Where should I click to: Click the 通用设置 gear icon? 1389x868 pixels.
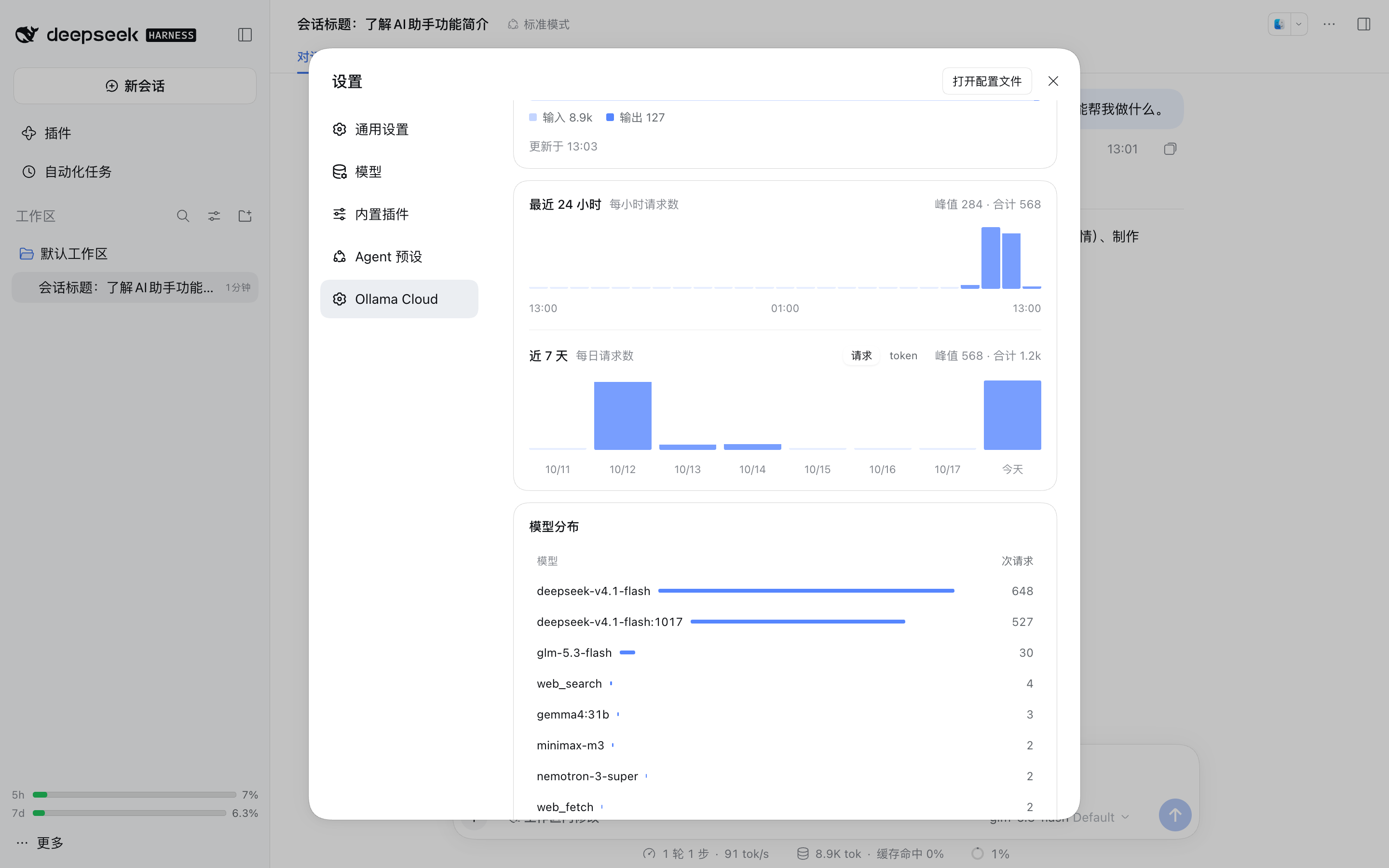click(339, 129)
